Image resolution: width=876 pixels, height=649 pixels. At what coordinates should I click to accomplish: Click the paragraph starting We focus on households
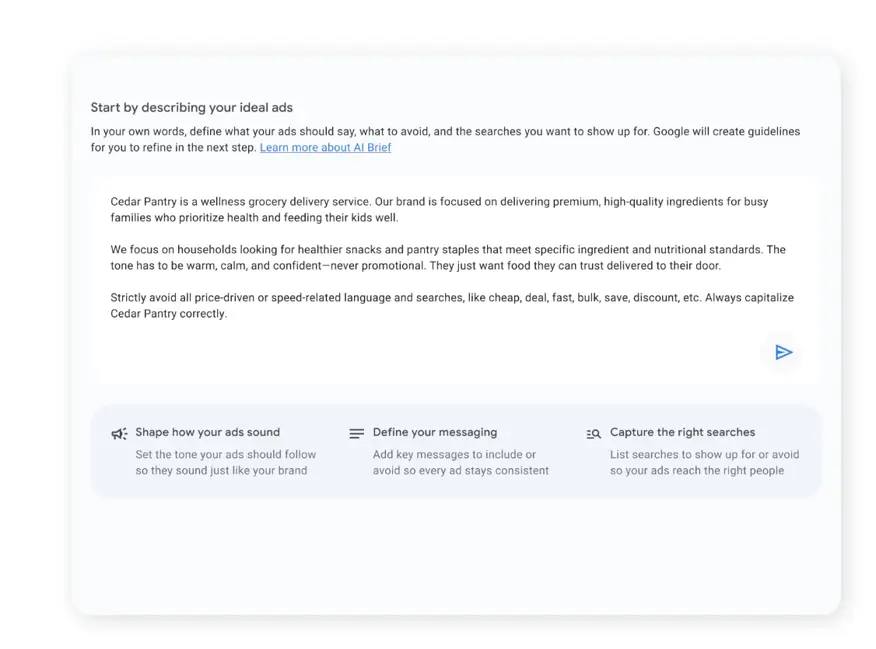point(448,257)
